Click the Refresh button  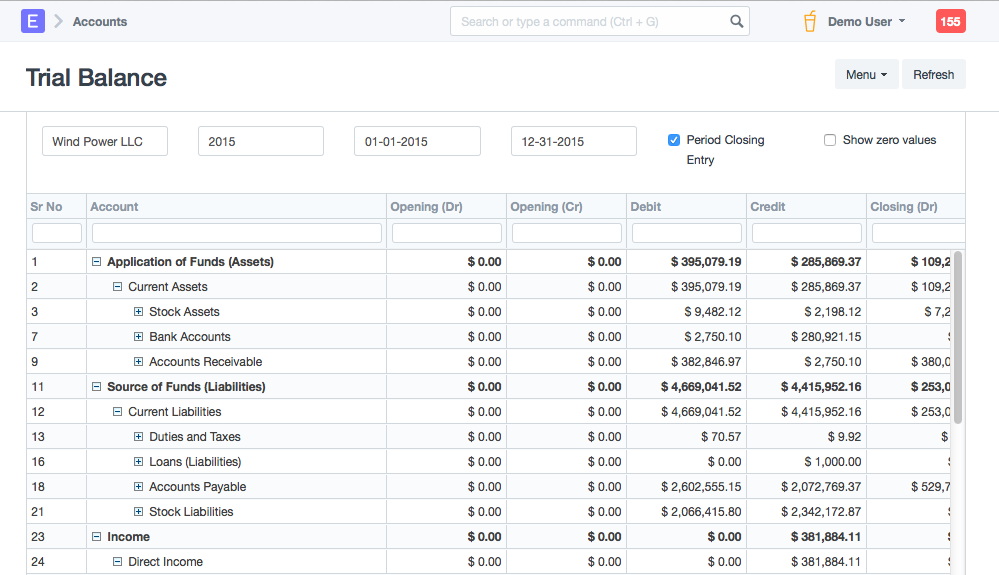click(x=933, y=75)
